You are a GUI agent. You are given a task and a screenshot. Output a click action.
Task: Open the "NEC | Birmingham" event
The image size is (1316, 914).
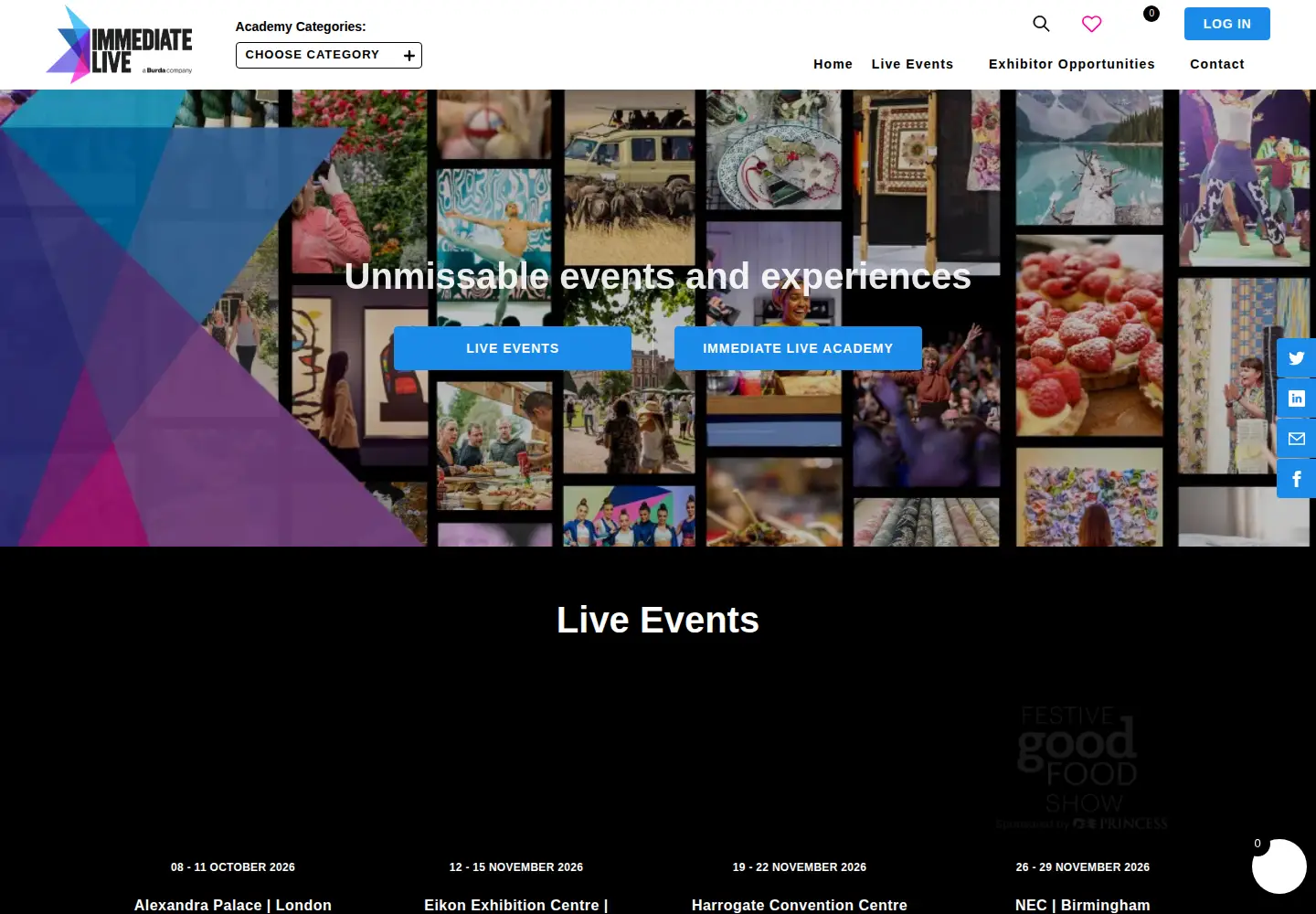point(1083,905)
